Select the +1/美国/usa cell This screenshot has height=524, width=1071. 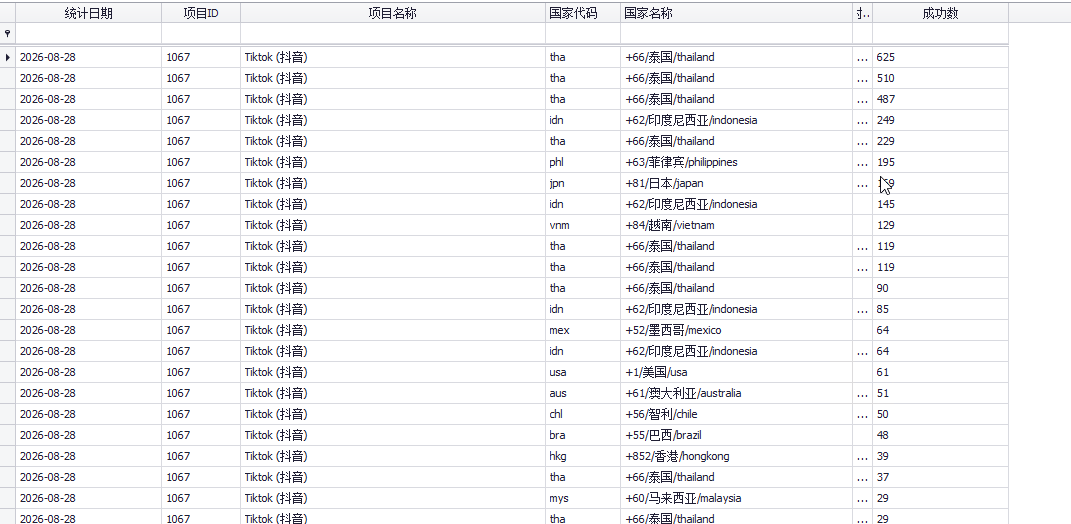736,372
